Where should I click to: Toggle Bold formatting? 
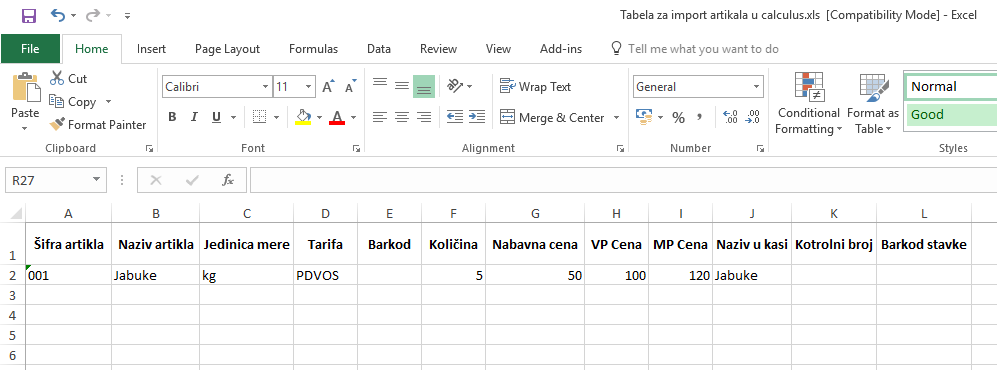[x=172, y=118]
